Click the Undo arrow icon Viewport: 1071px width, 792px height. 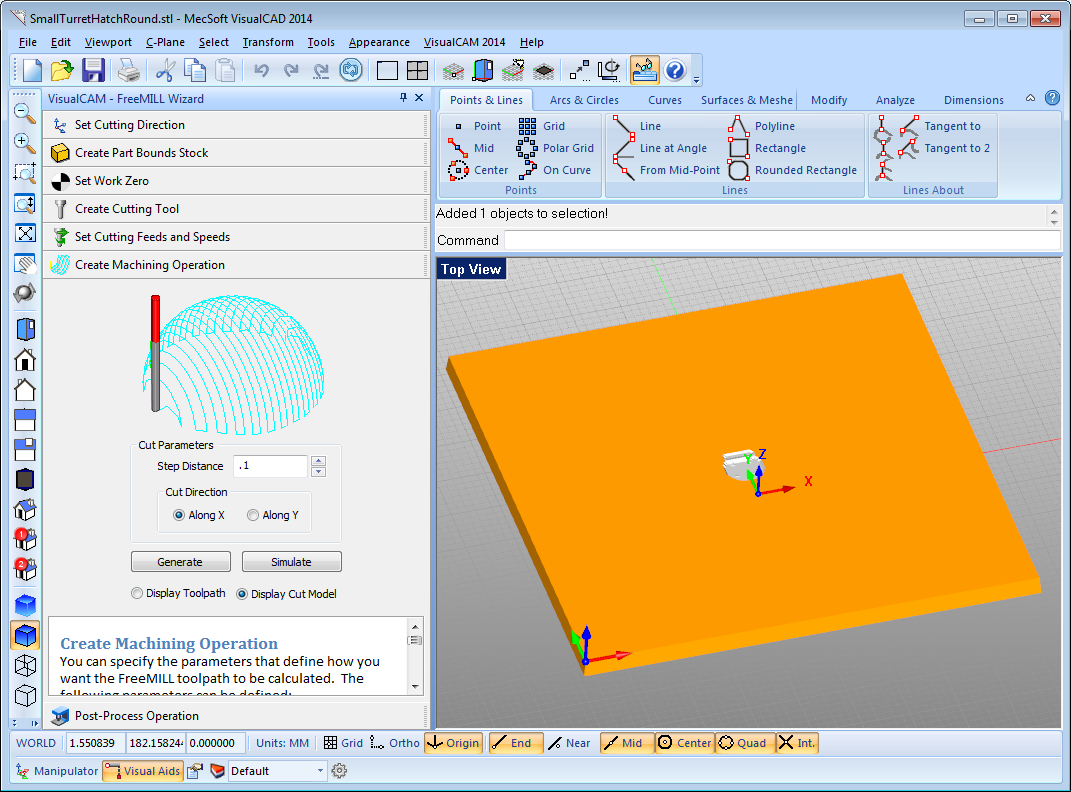pos(261,70)
